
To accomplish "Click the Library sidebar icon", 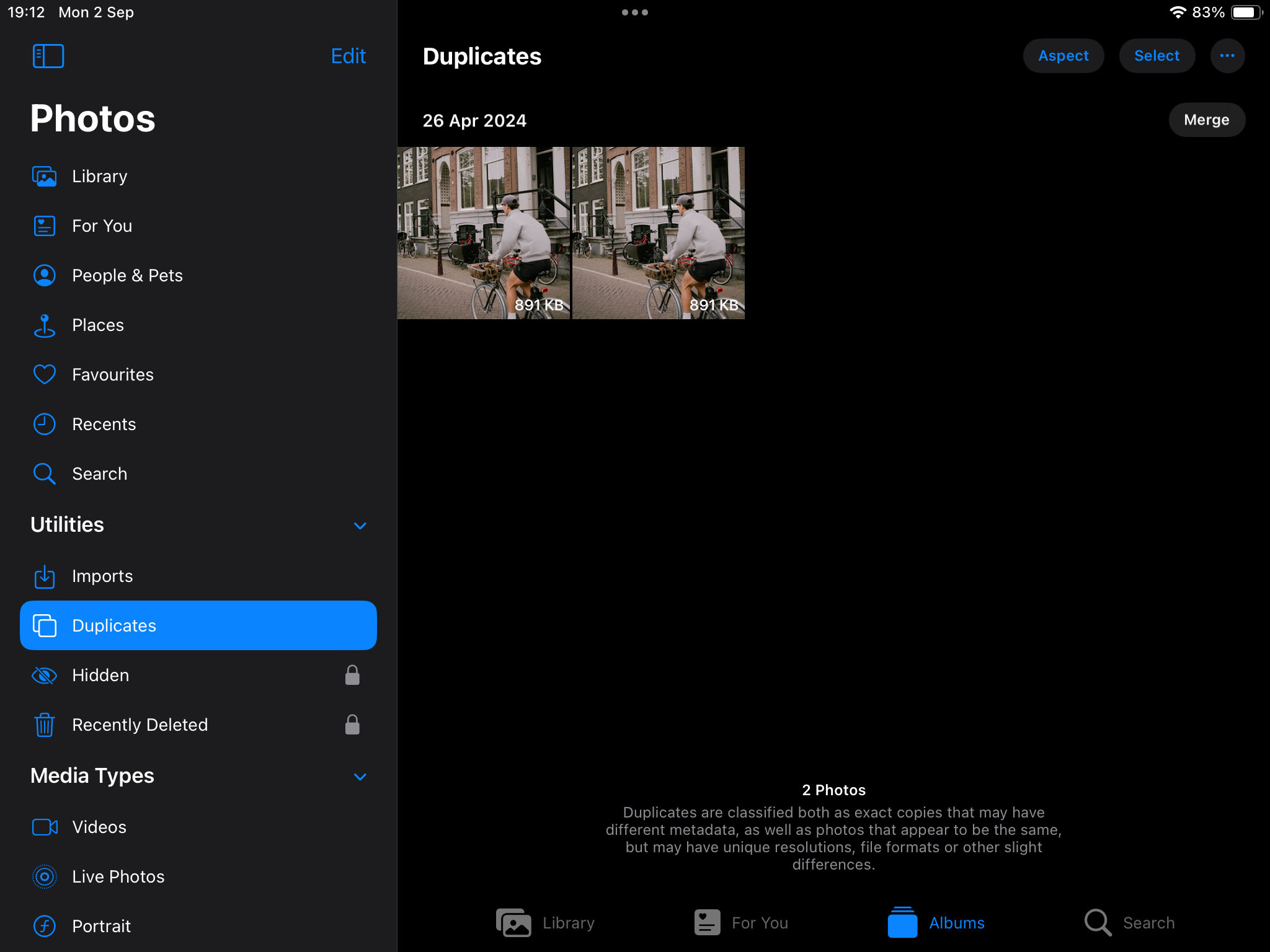I will point(45,176).
